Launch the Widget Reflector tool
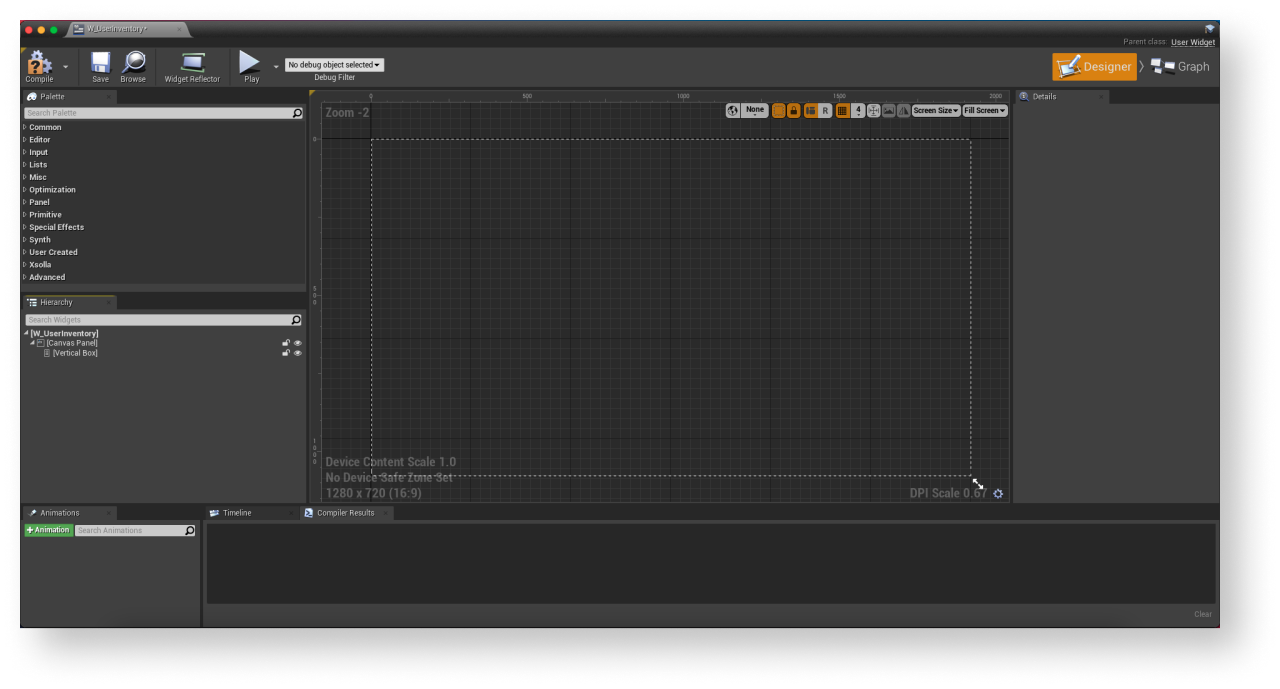1280x689 pixels. click(x=192, y=65)
